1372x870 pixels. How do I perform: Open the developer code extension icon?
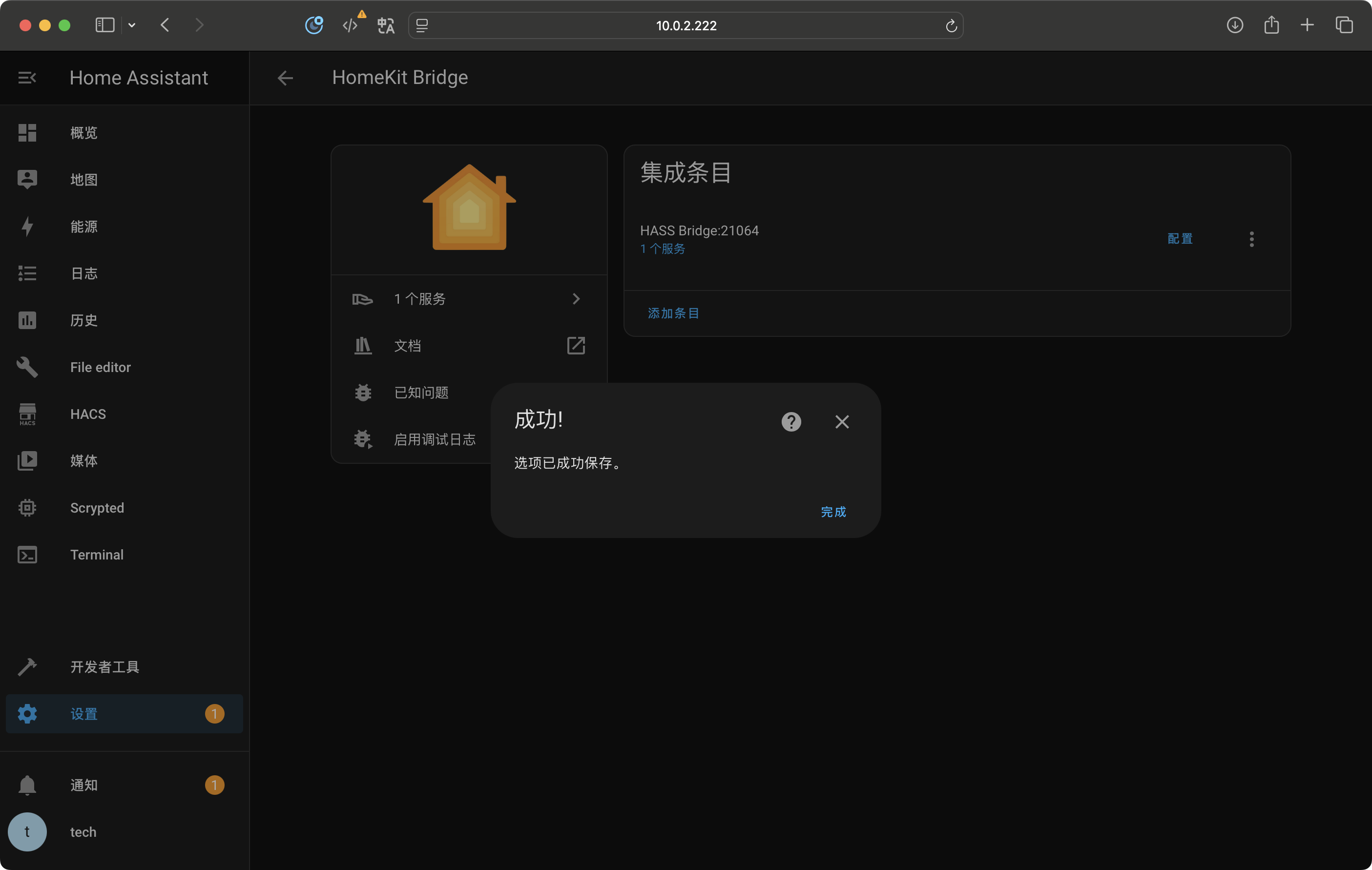tap(351, 26)
